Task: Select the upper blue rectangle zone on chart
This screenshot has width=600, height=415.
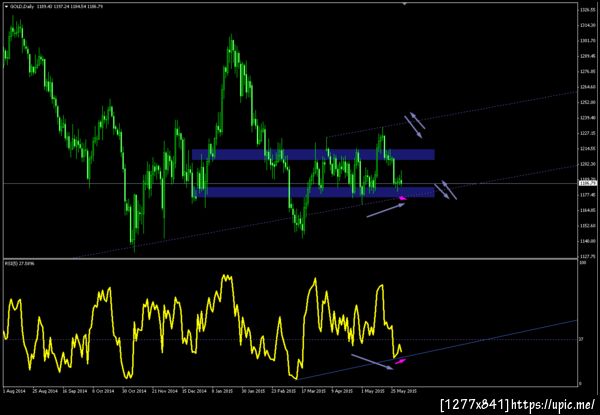Action: point(313,155)
